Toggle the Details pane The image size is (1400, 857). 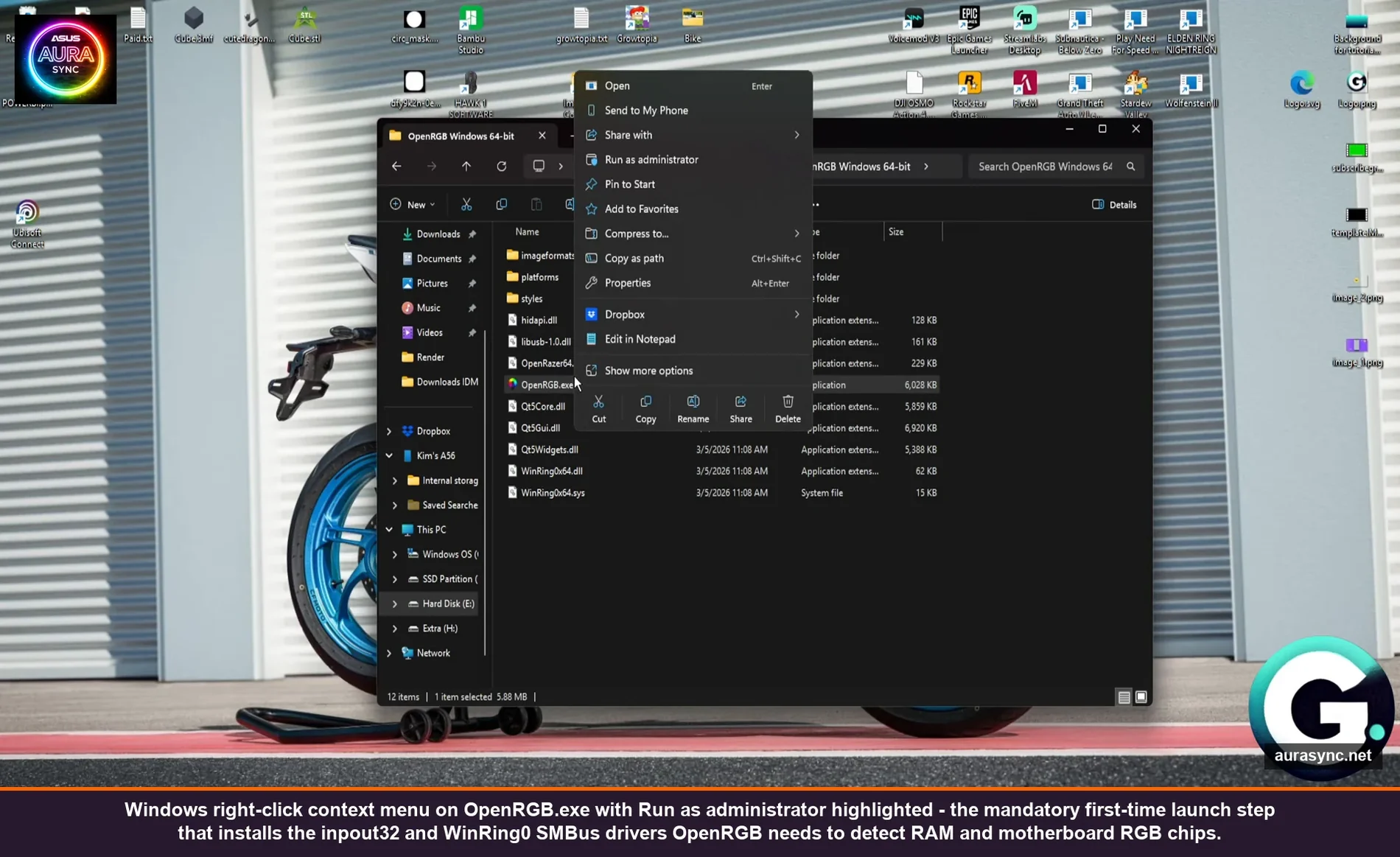click(1113, 204)
